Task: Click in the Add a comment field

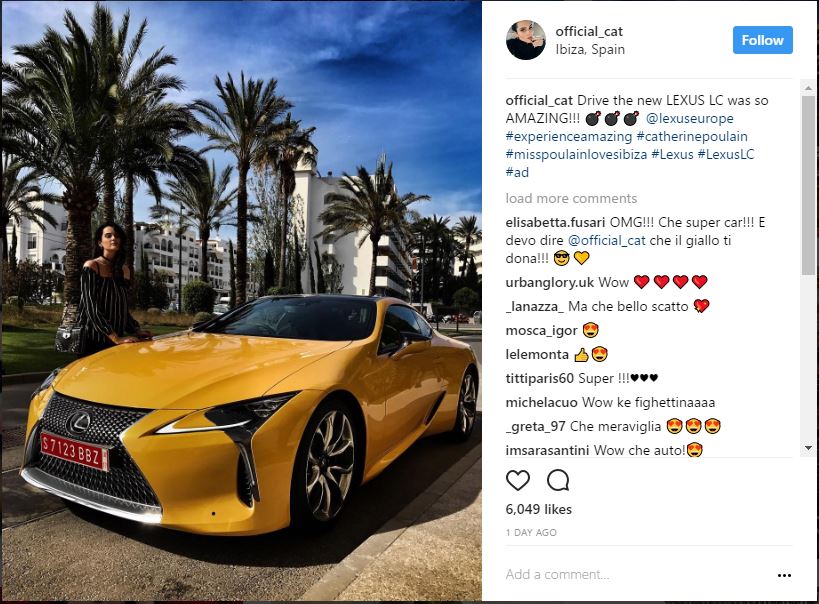Action: pos(638,575)
